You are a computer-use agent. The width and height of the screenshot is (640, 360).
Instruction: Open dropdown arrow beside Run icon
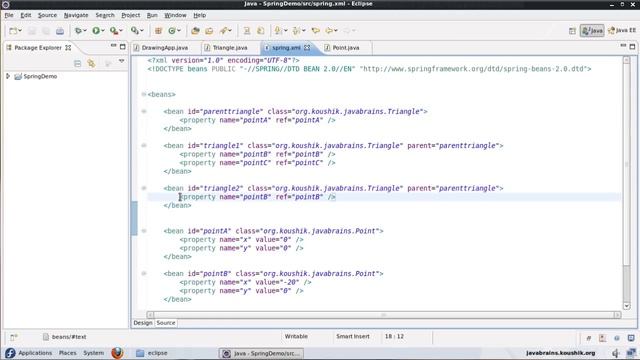pyautogui.click(x=102, y=31)
